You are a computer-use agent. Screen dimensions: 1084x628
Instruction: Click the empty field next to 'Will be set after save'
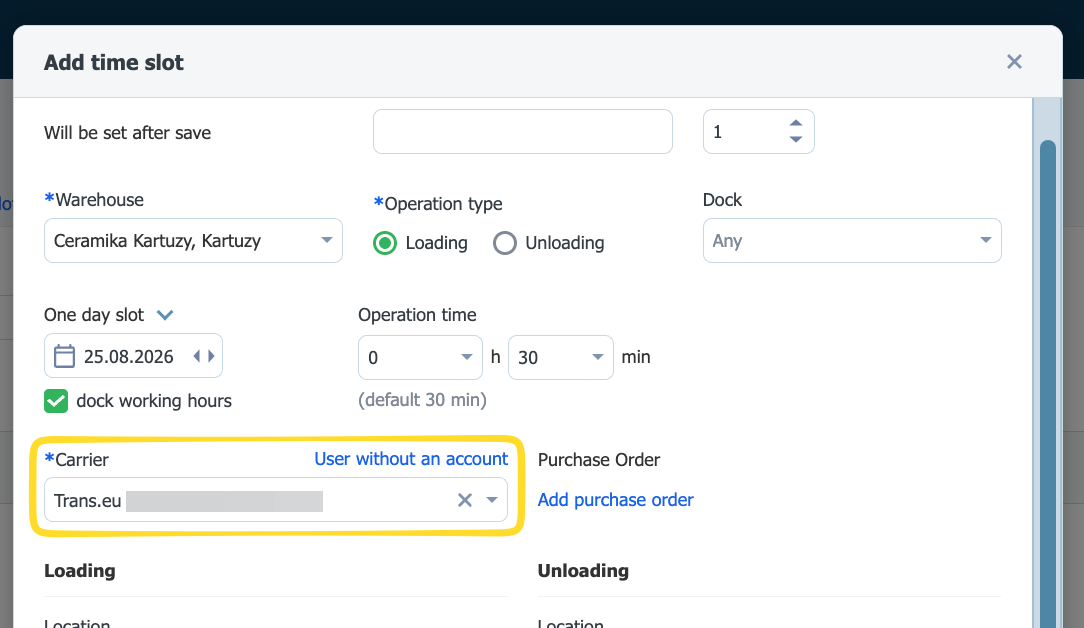coord(523,131)
